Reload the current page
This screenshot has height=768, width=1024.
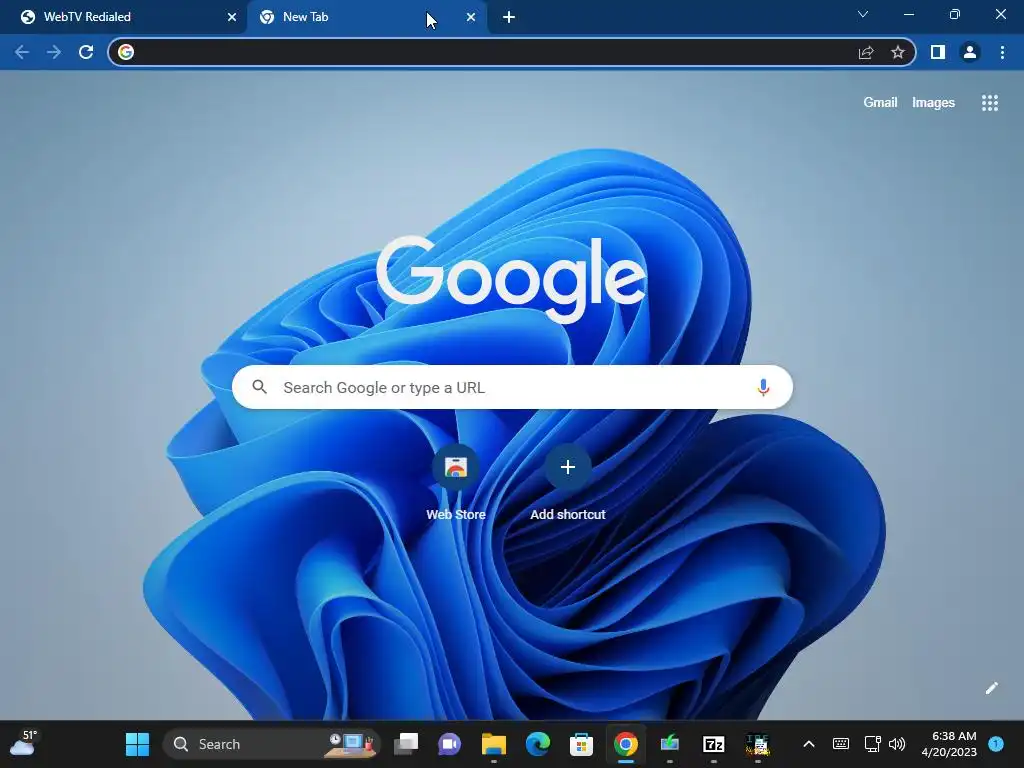(86, 52)
